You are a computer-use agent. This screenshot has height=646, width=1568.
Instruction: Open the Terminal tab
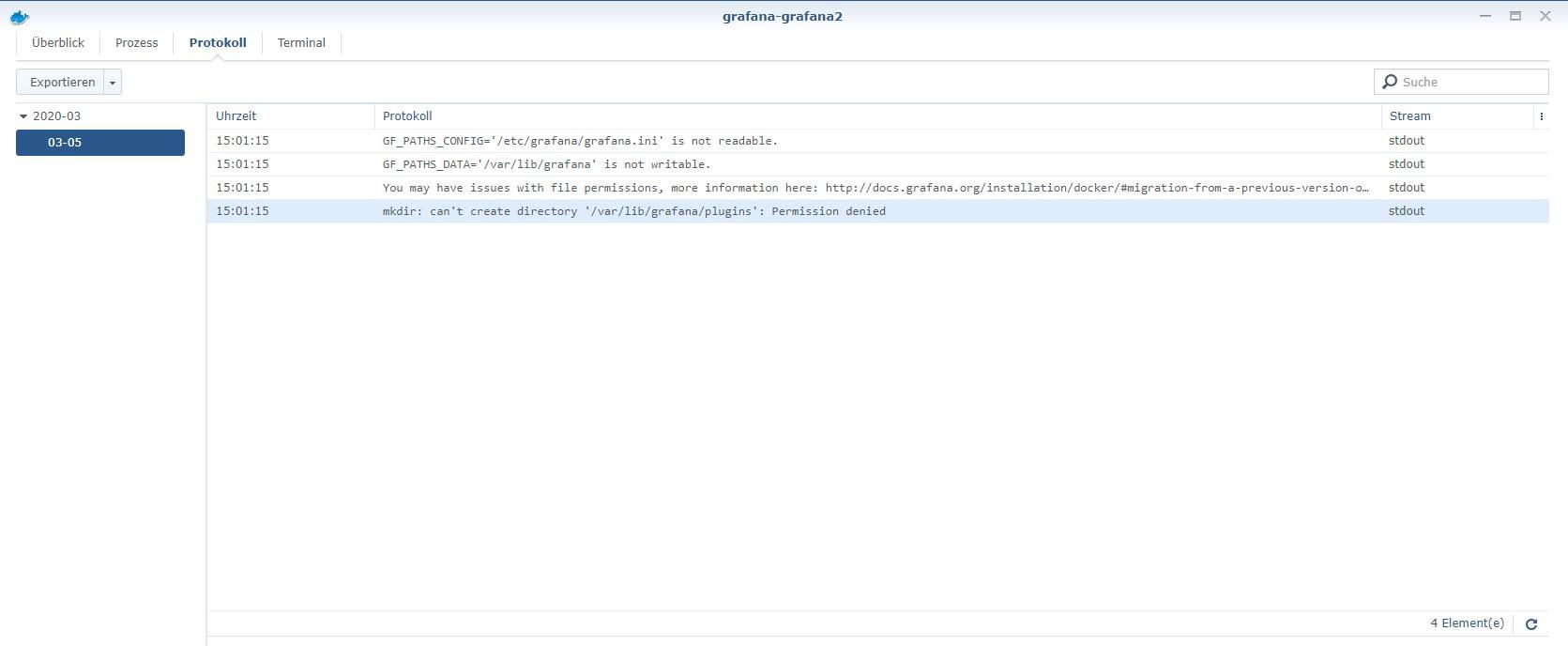click(301, 43)
